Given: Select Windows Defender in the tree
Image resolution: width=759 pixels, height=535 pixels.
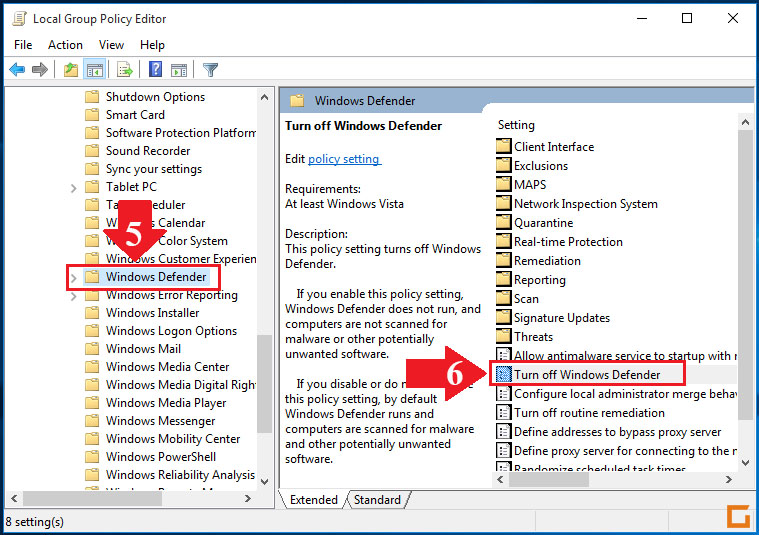Looking at the screenshot, I should coord(146,277).
